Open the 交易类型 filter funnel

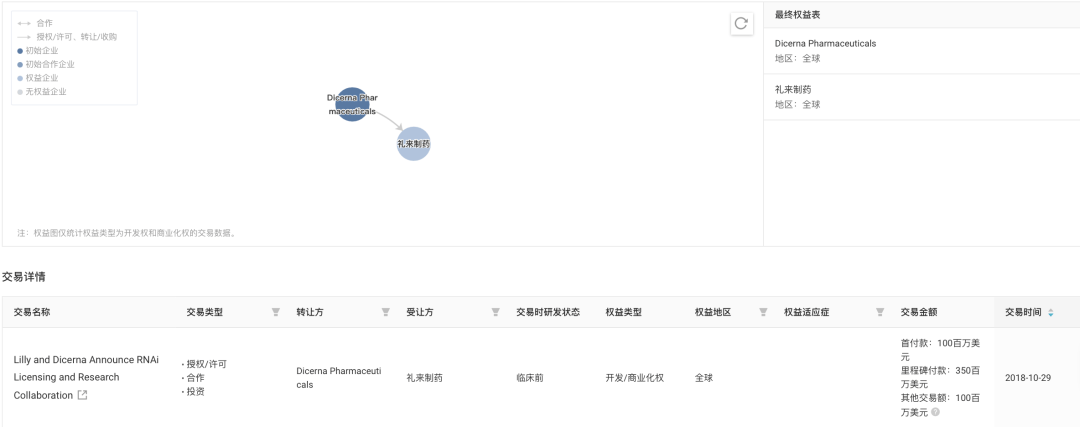[x=276, y=312]
